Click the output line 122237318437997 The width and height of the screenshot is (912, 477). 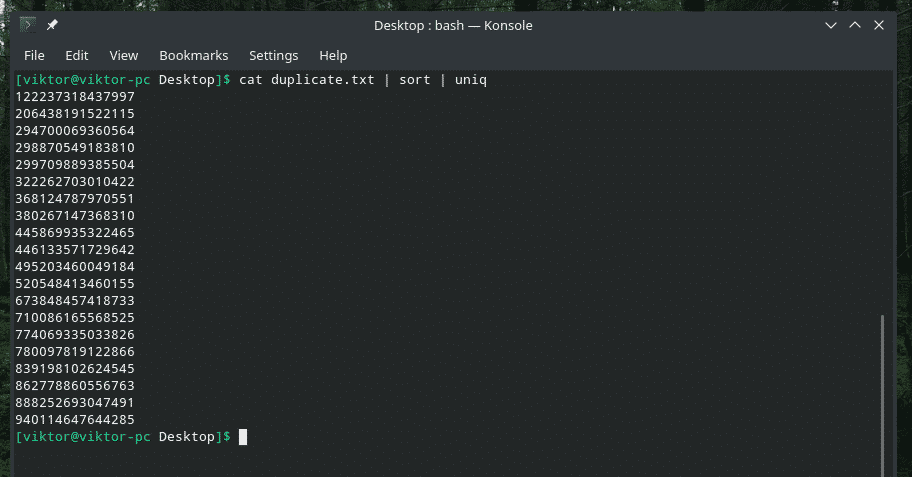[x=75, y=97]
